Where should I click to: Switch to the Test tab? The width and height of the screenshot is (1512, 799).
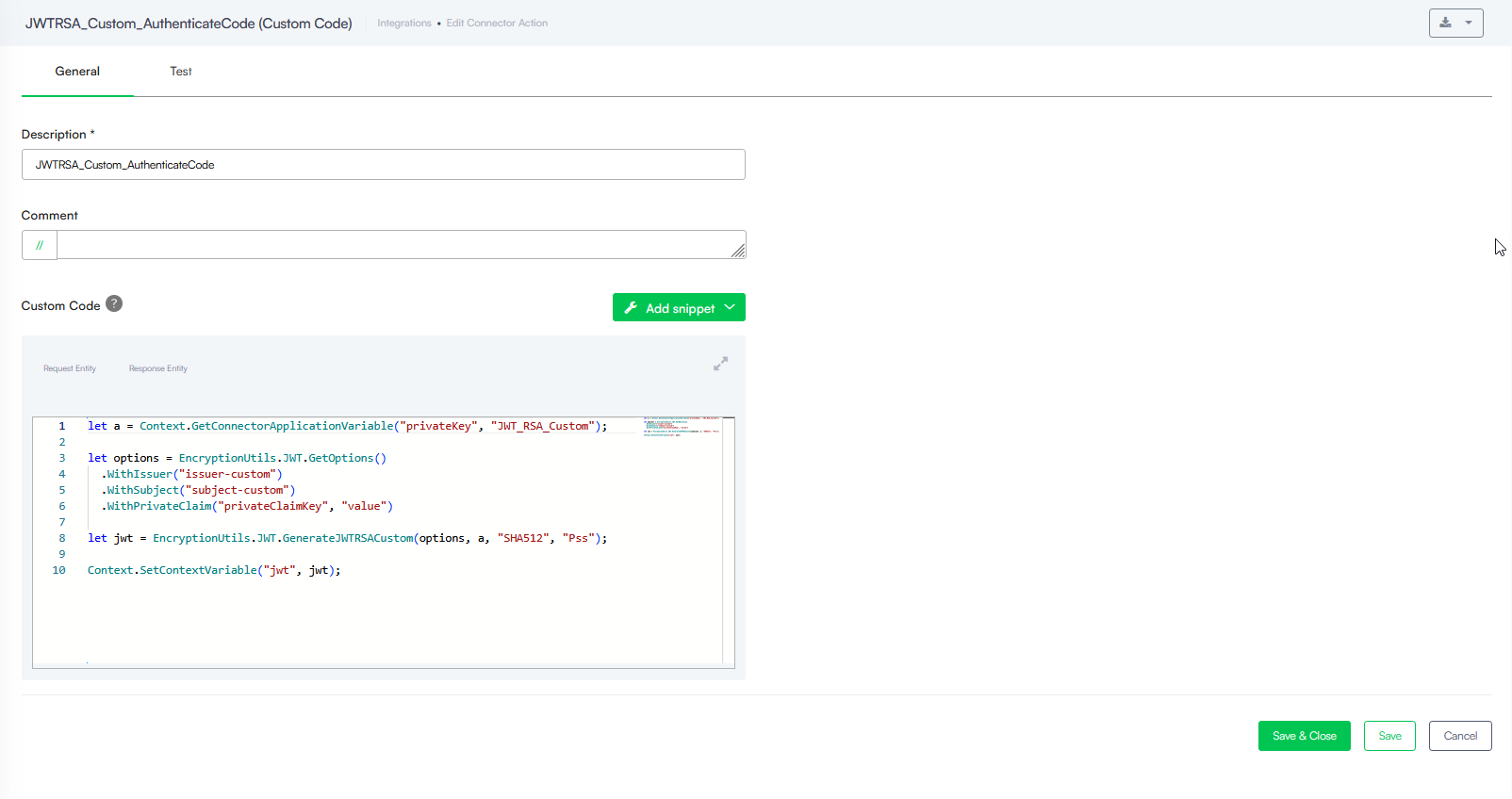tap(181, 72)
